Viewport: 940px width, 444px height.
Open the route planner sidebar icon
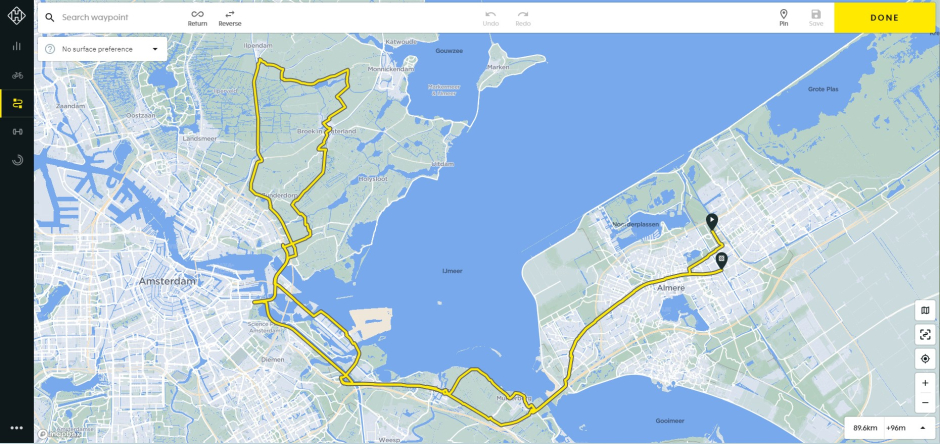pos(17,104)
